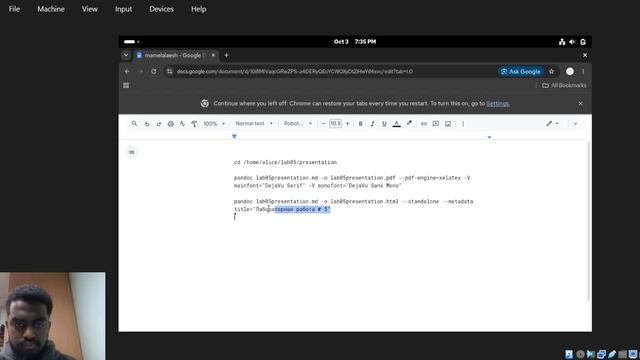640x360 pixels.
Task: Open the Roboto font family dropdown
Action: point(298,124)
